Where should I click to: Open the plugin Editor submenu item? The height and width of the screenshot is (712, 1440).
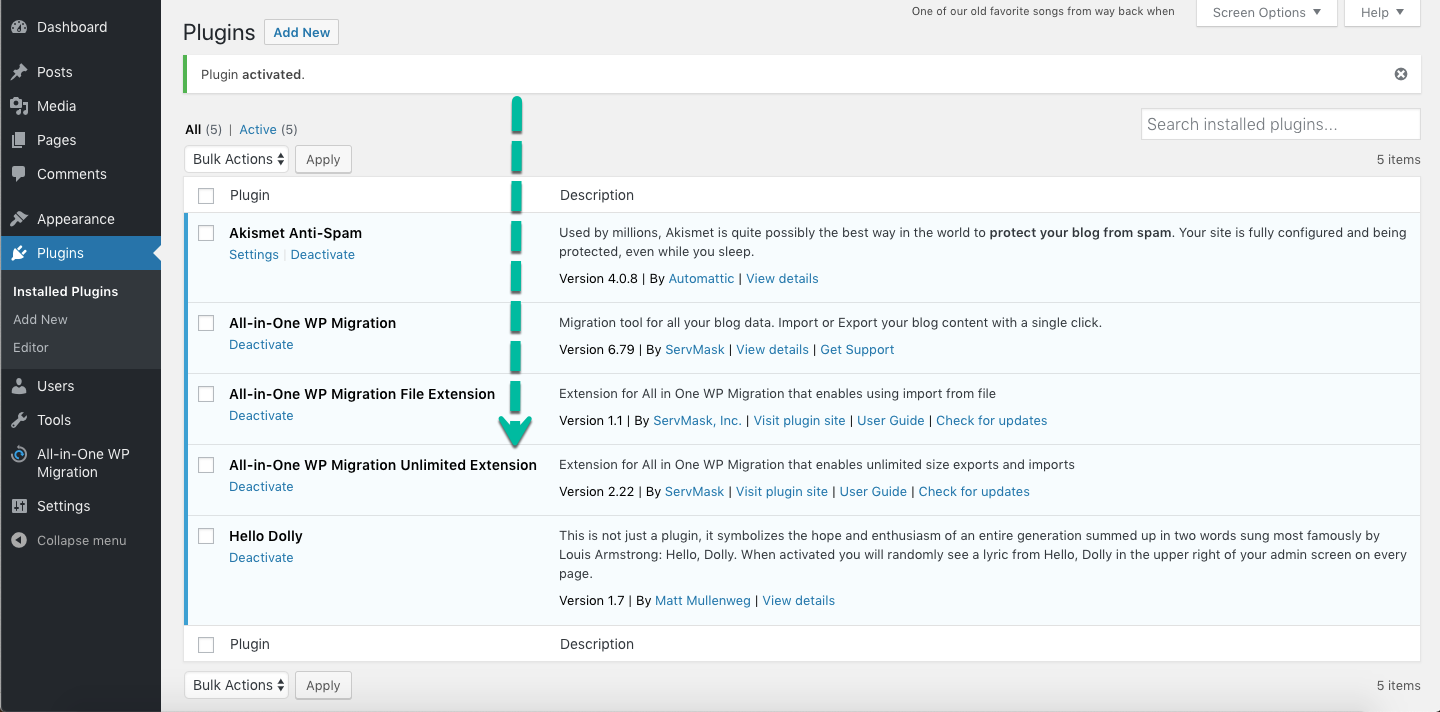pos(31,347)
